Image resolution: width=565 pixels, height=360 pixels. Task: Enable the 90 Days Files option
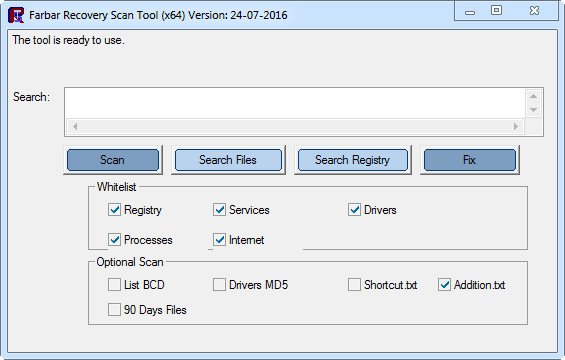114,310
